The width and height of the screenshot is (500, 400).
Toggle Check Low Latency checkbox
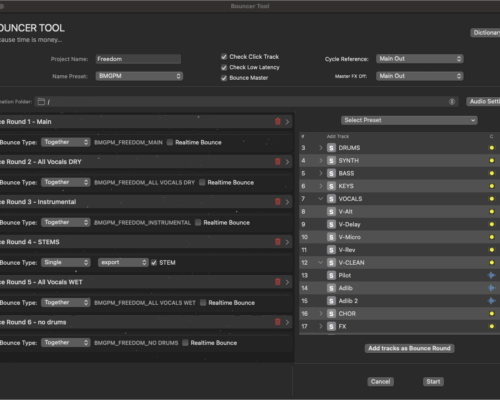point(224,67)
